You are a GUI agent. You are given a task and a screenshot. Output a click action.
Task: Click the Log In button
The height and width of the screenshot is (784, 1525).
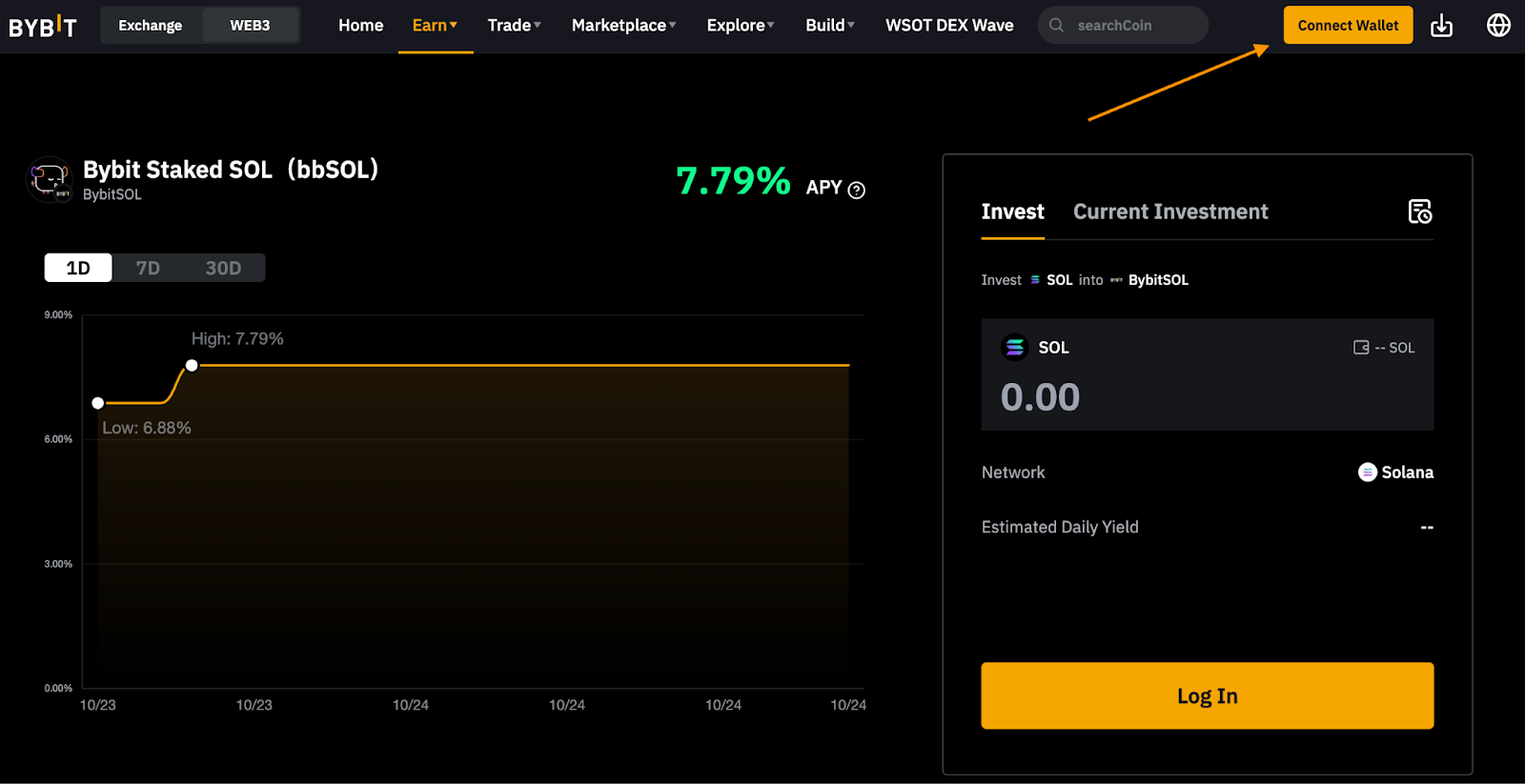coord(1207,695)
